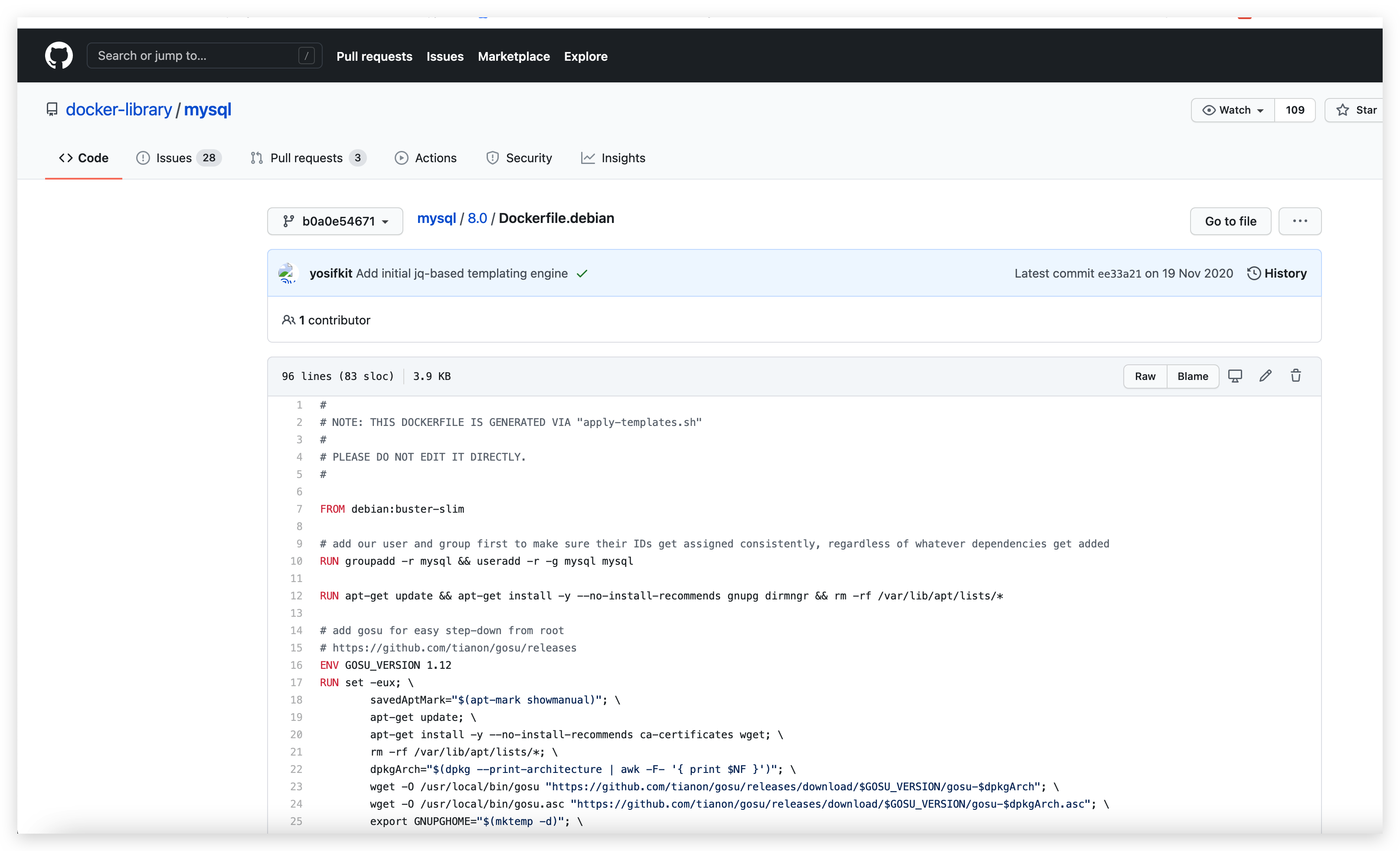Expand the b0a0e54671 branch selector
The width and height of the screenshot is (1400, 851).
click(x=335, y=221)
